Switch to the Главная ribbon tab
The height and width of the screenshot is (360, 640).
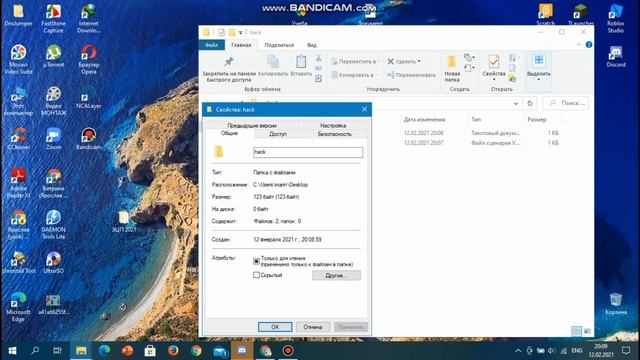click(241, 45)
